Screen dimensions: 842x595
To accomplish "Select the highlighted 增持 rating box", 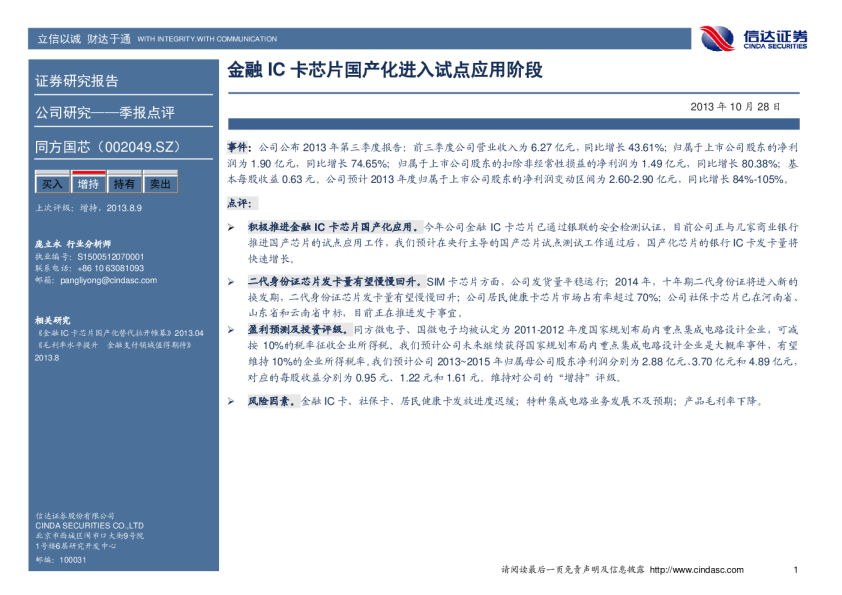I will click(x=88, y=185).
